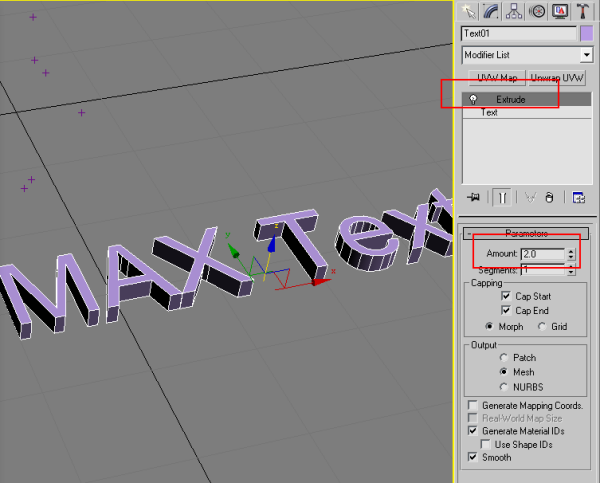This screenshot has width=600, height=483.
Task: Select Patch output radio button
Action: coord(504,357)
